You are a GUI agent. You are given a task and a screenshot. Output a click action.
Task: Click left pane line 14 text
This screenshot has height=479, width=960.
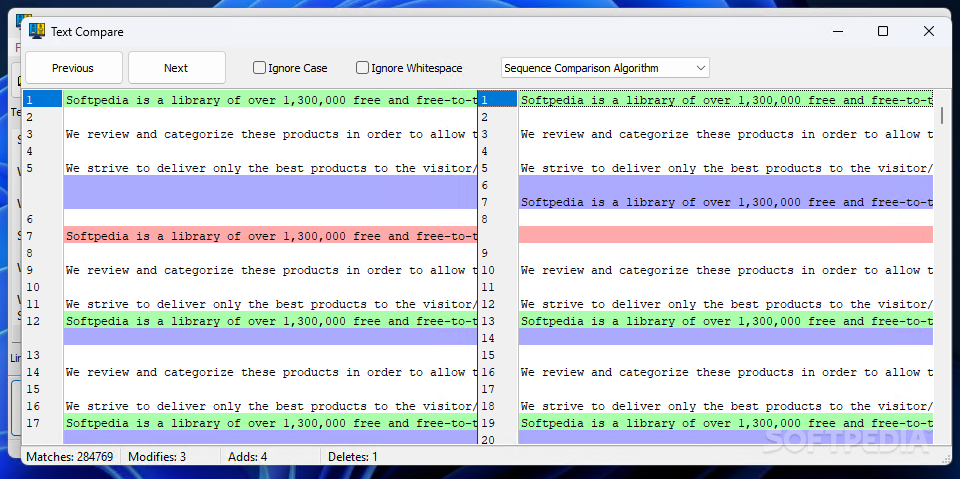(271, 372)
